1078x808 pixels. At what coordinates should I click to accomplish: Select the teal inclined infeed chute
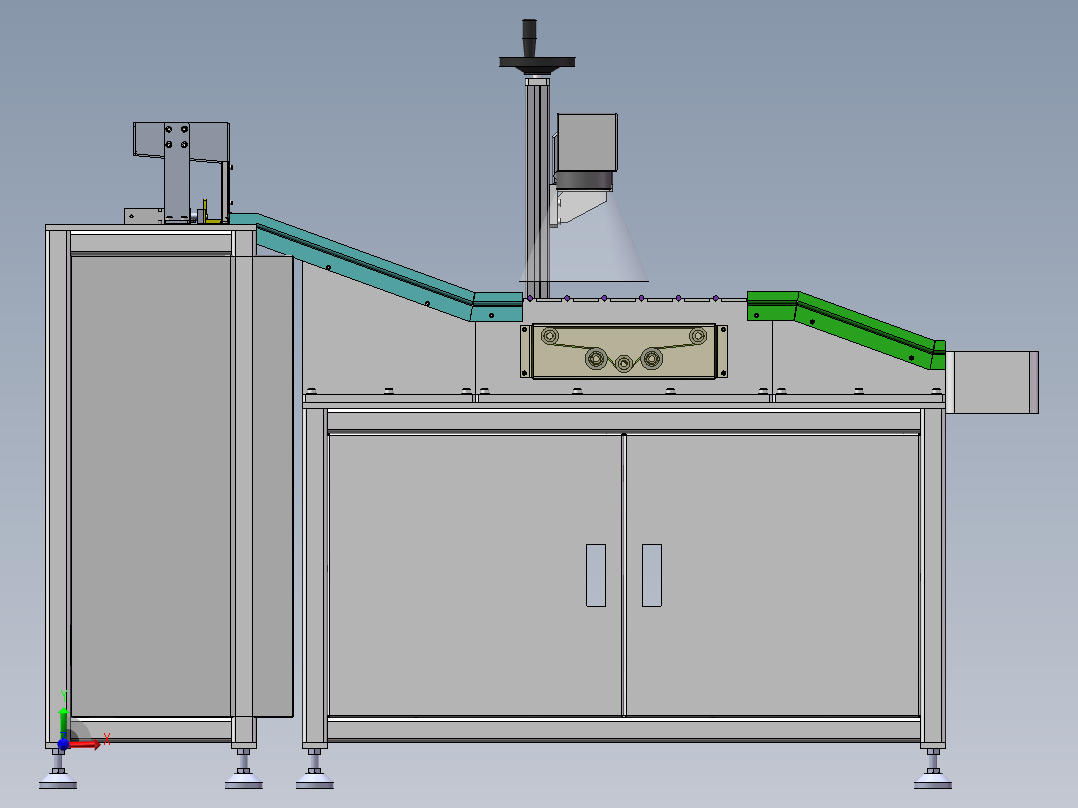point(376,268)
